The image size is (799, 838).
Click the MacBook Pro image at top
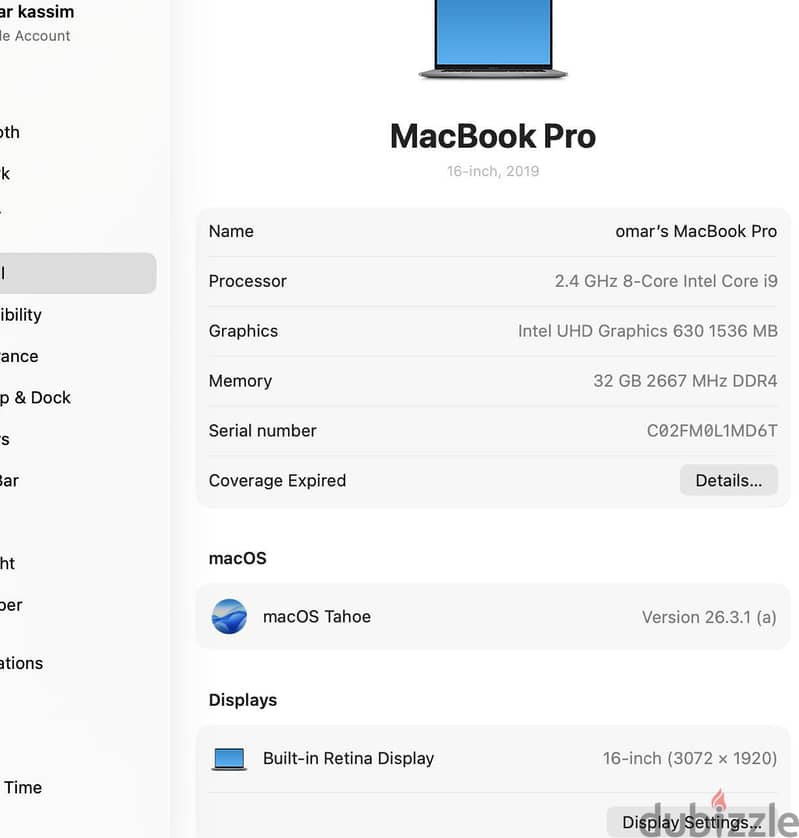click(493, 40)
